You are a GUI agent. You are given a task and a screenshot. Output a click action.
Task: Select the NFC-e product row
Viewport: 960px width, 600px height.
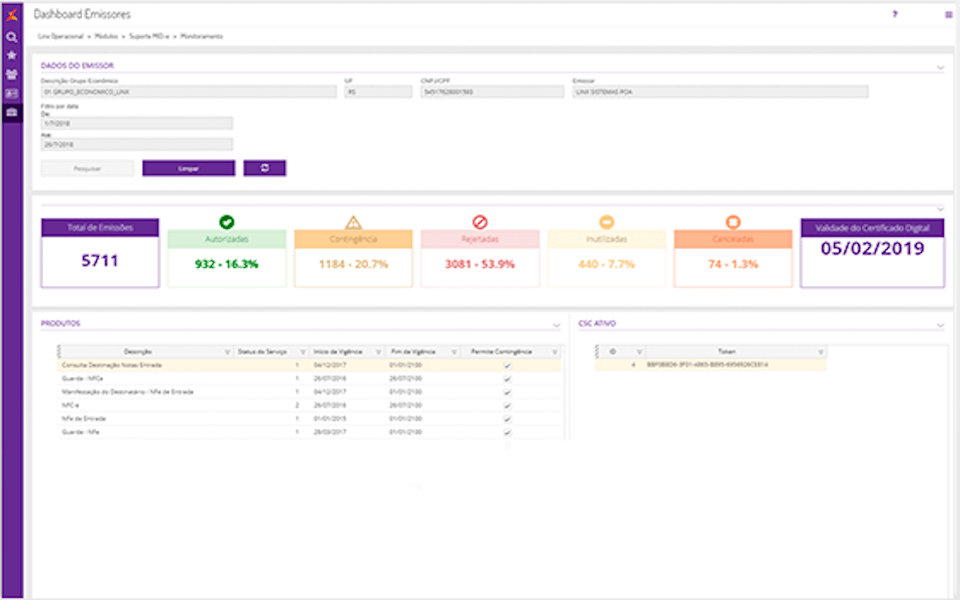tap(309, 405)
